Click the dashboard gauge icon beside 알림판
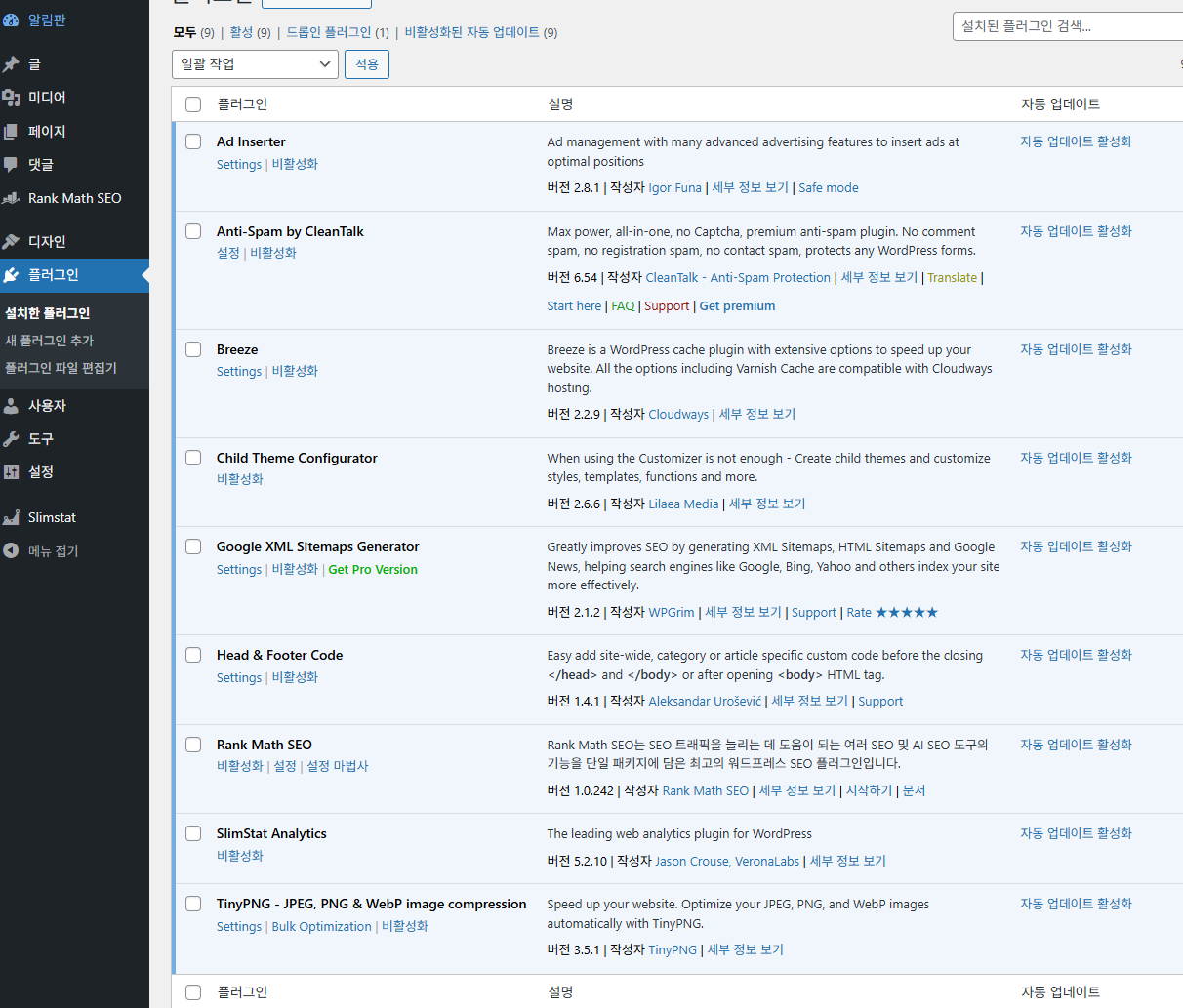Image resolution: width=1183 pixels, height=1008 pixels. (11, 20)
